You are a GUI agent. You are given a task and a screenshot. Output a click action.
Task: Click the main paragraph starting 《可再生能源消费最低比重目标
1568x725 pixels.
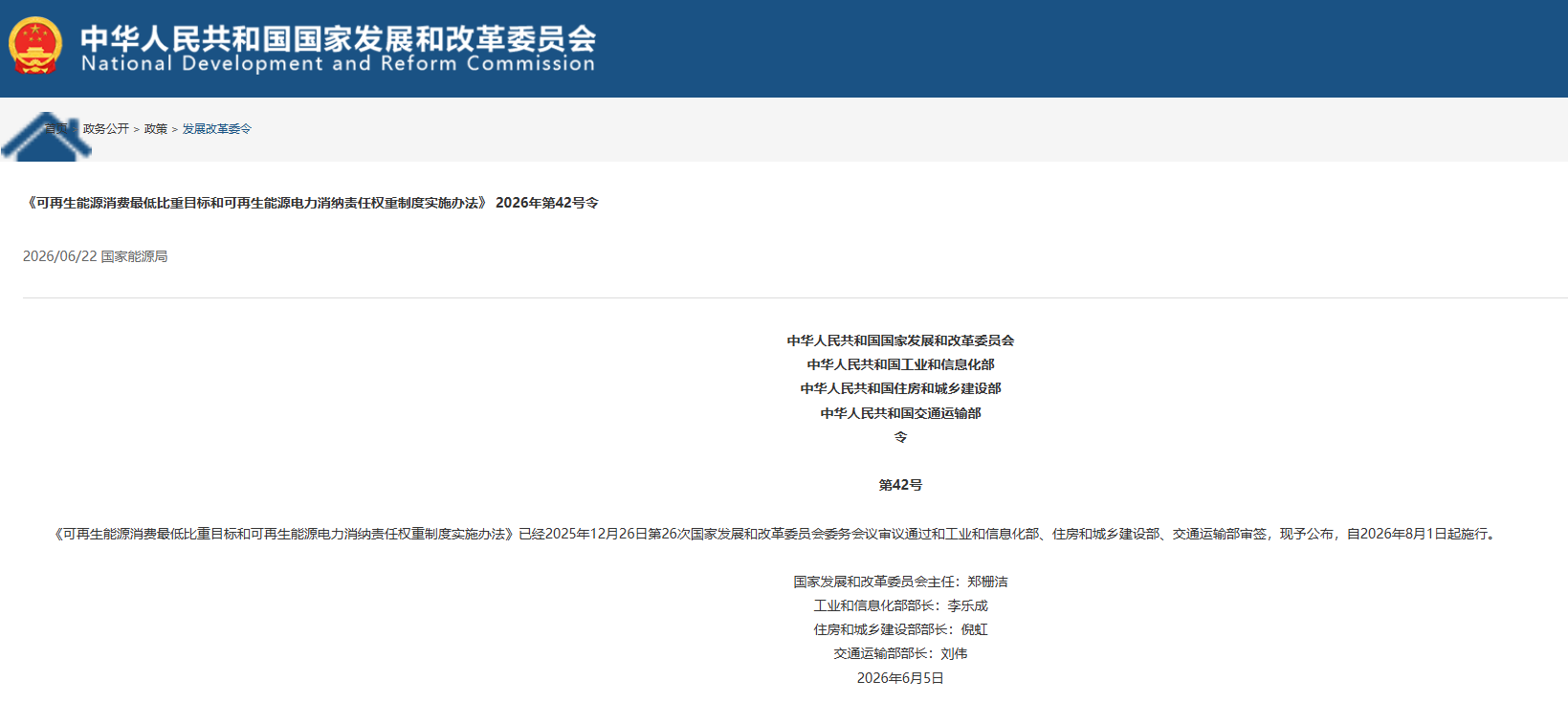pos(775,534)
